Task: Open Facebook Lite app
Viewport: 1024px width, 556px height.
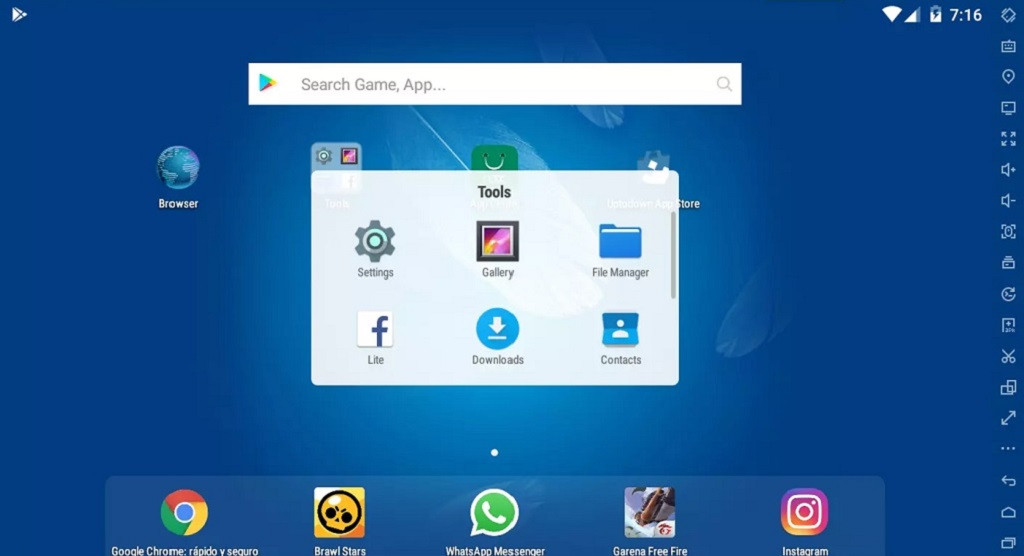Action: pos(375,330)
